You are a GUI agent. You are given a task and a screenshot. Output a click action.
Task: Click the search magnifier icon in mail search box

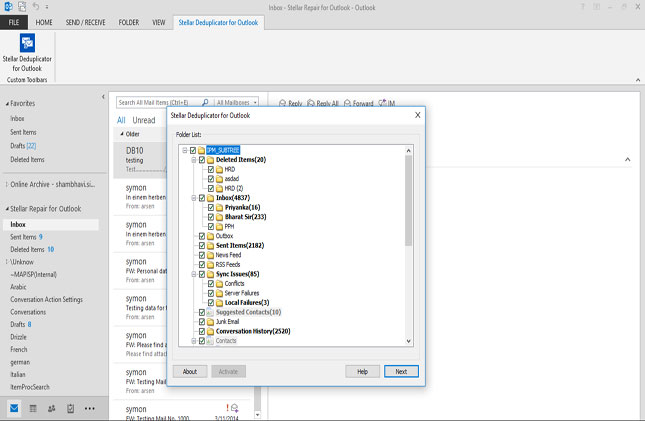click(x=205, y=102)
